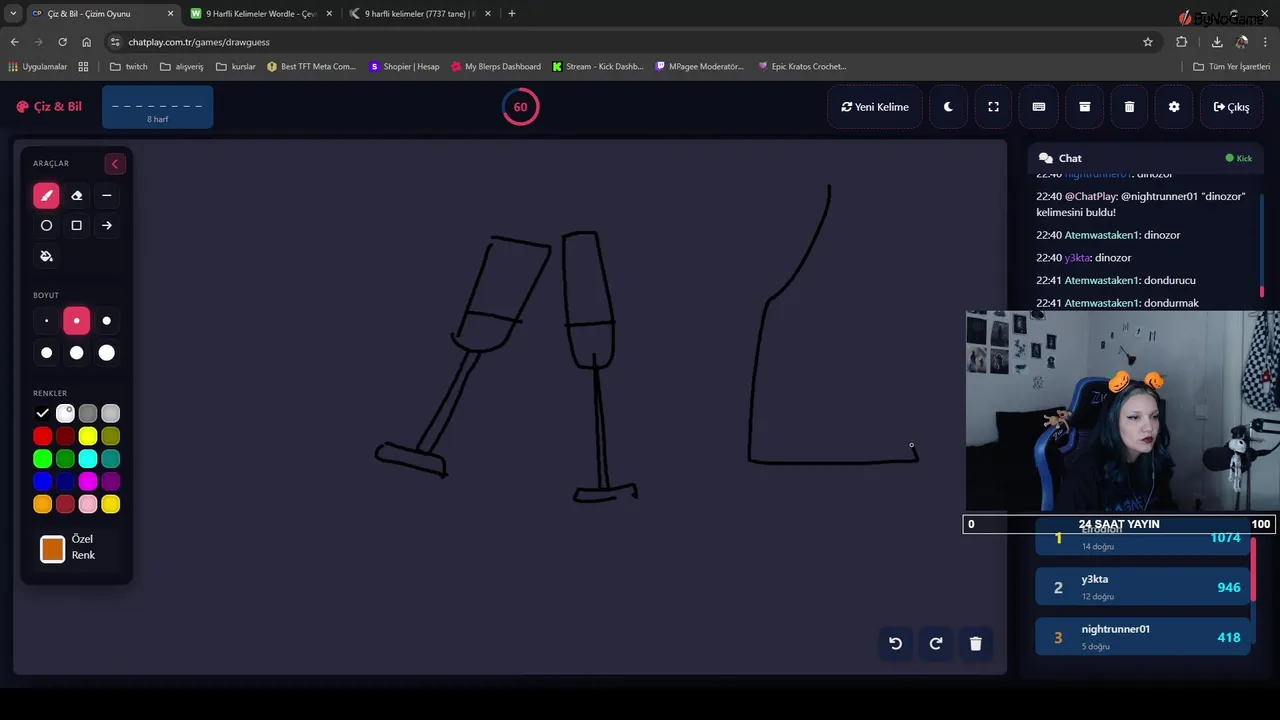
Task: Click the 8 harf word hint box
Action: pos(157,107)
